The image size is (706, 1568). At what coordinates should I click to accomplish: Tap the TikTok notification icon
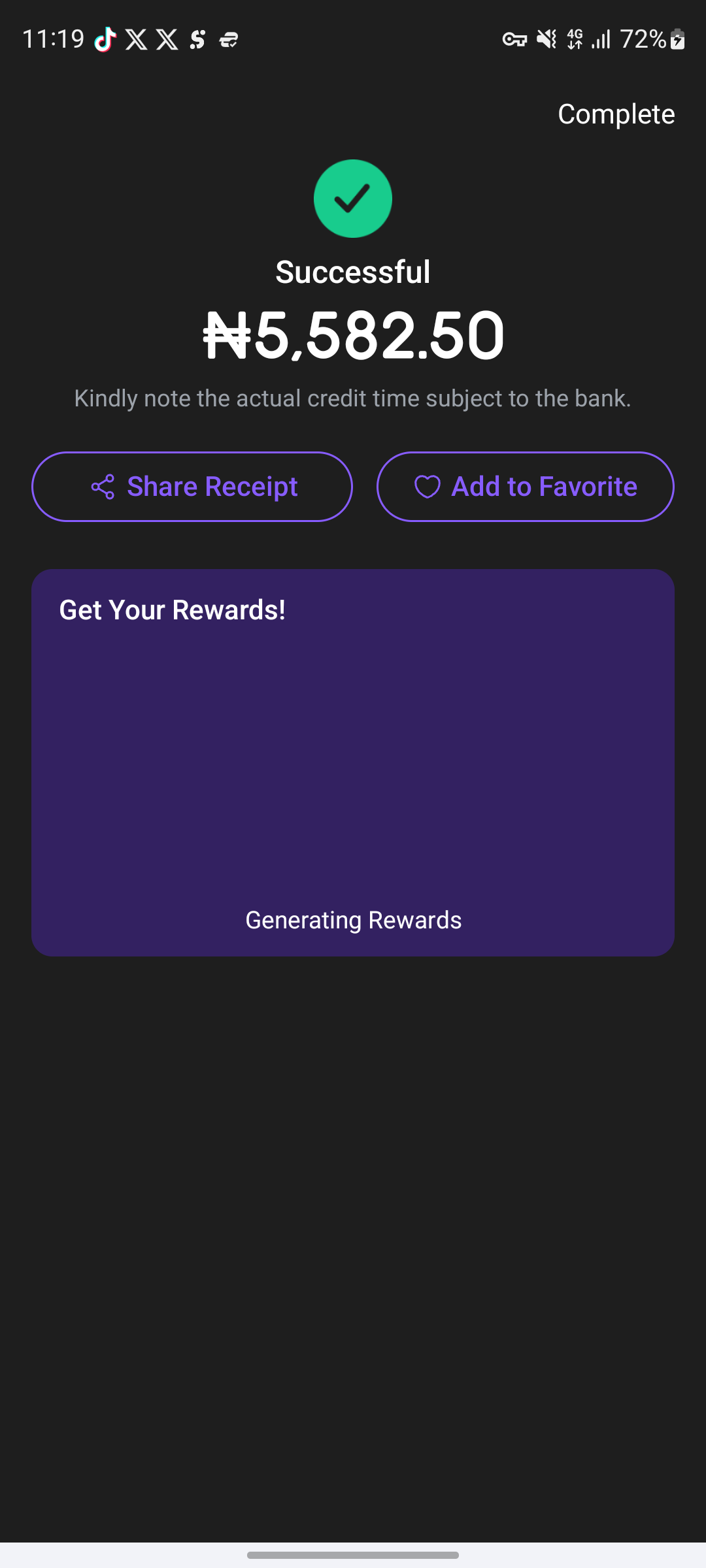click(x=105, y=40)
